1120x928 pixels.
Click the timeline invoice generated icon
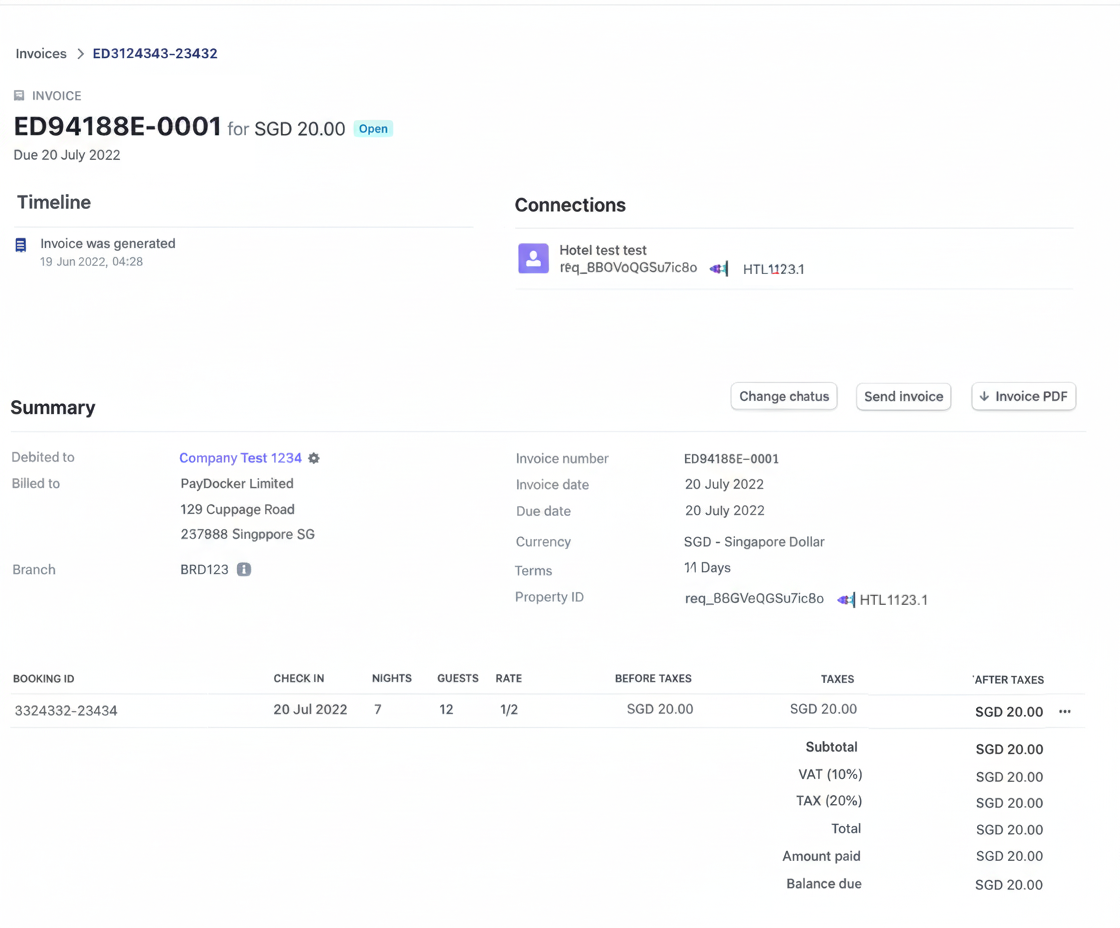(x=21, y=245)
